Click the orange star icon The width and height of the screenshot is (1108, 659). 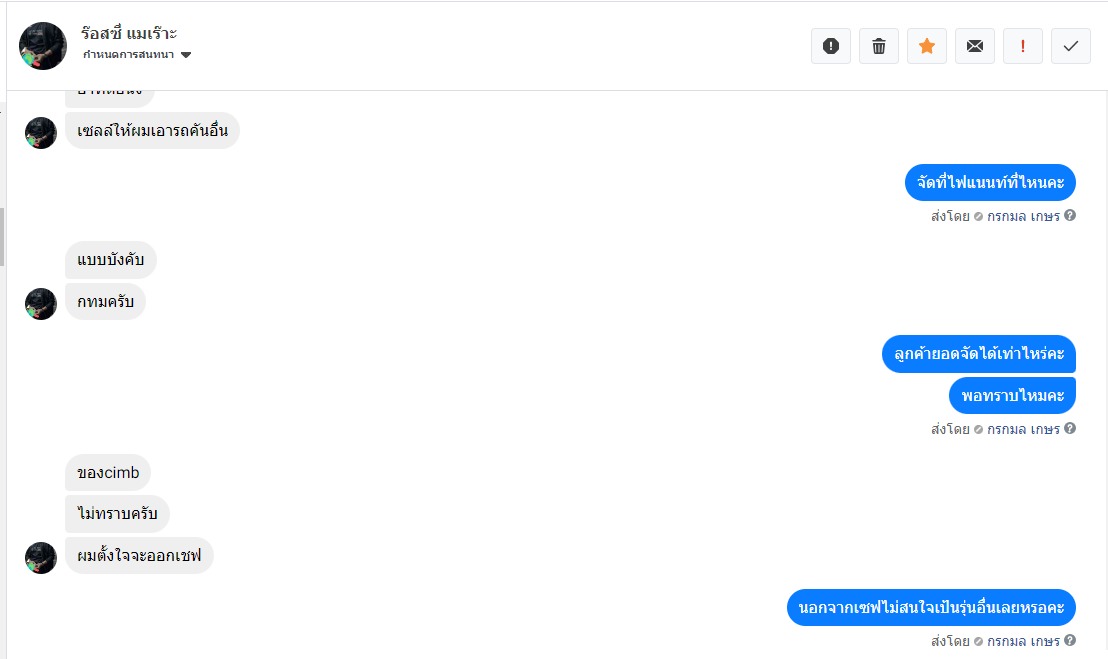tap(927, 46)
